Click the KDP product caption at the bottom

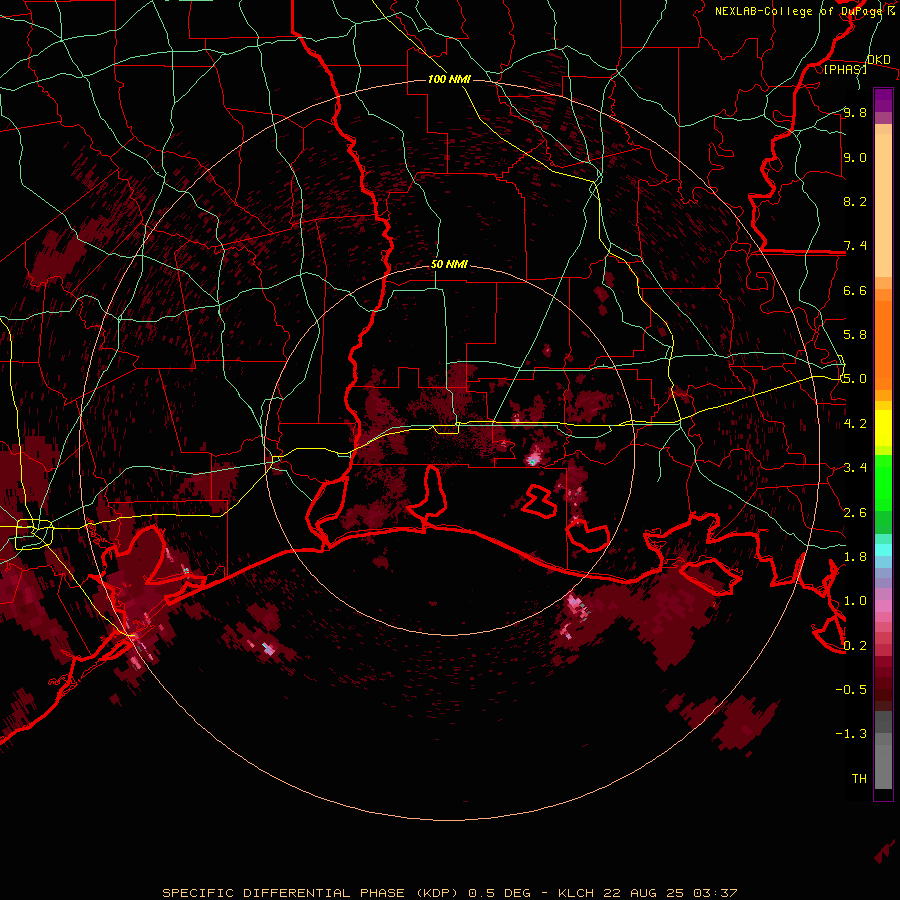449,893
